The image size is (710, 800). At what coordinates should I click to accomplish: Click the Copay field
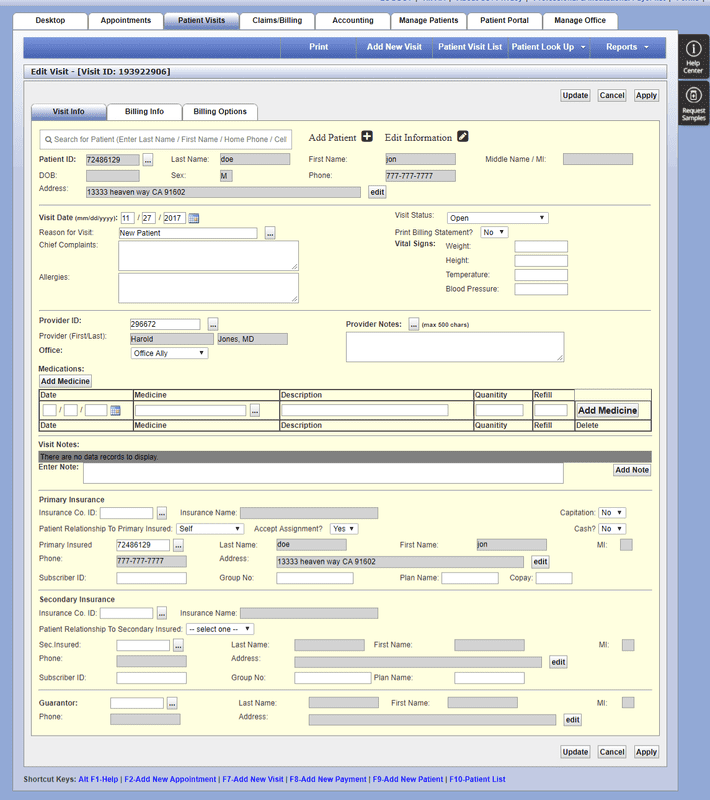[554, 578]
